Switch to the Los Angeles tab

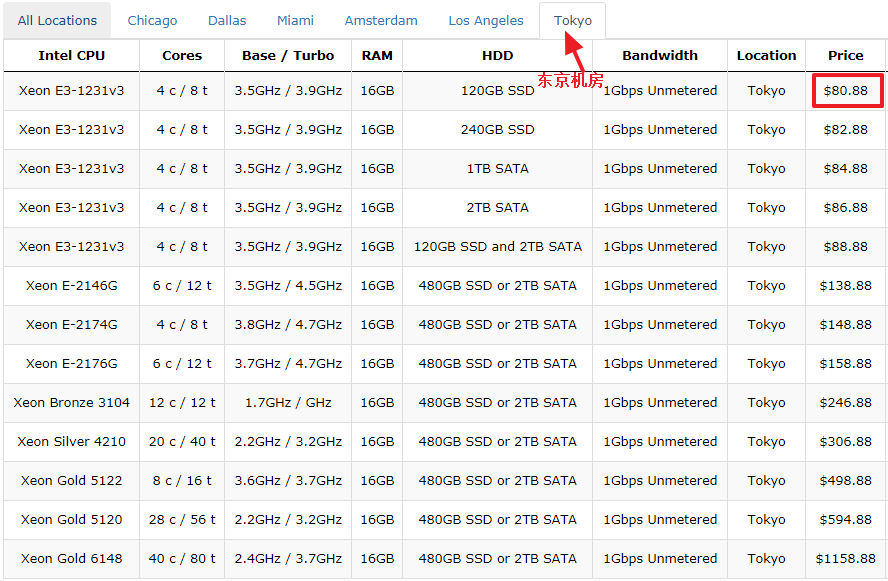coord(485,20)
